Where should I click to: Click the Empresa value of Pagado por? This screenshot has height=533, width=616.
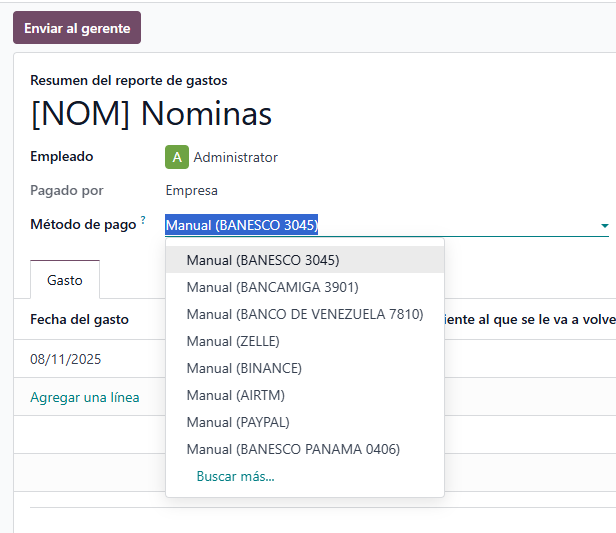(191, 190)
